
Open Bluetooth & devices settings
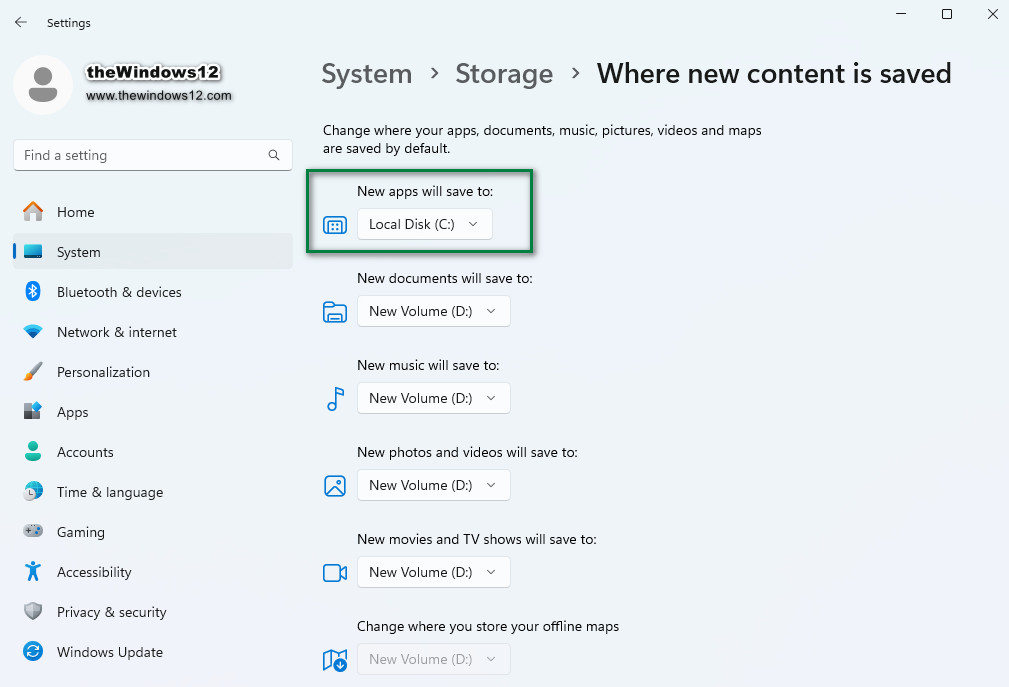click(153, 291)
